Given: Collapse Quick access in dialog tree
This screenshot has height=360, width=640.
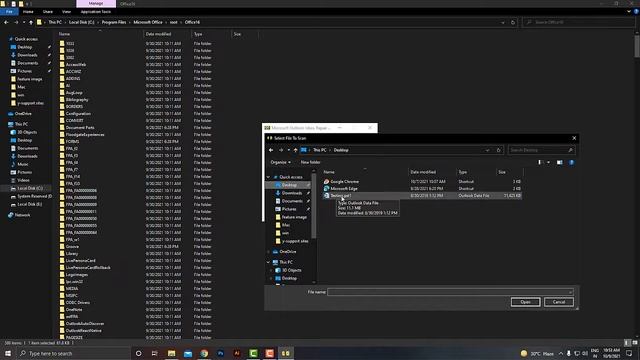Looking at the screenshot, I should click(269, 177).
